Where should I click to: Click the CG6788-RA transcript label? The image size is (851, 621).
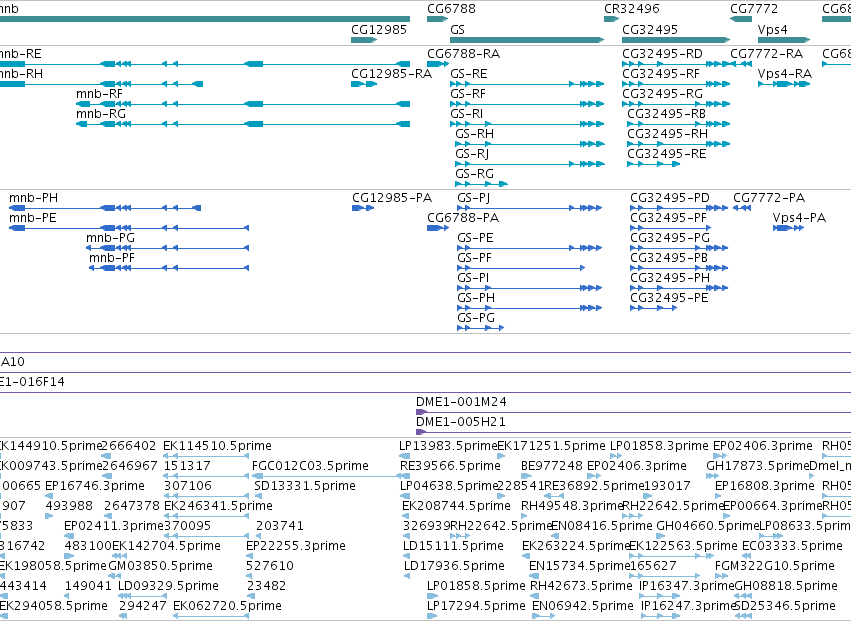click(x=463, y=54)
